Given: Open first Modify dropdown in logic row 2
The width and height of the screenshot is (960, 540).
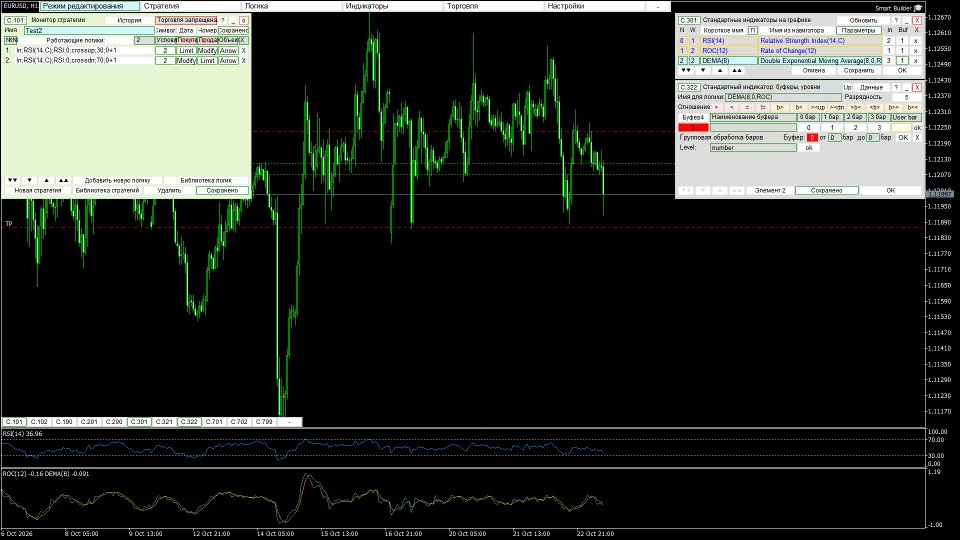Looking at the screenshot, I should coord(186,61).
